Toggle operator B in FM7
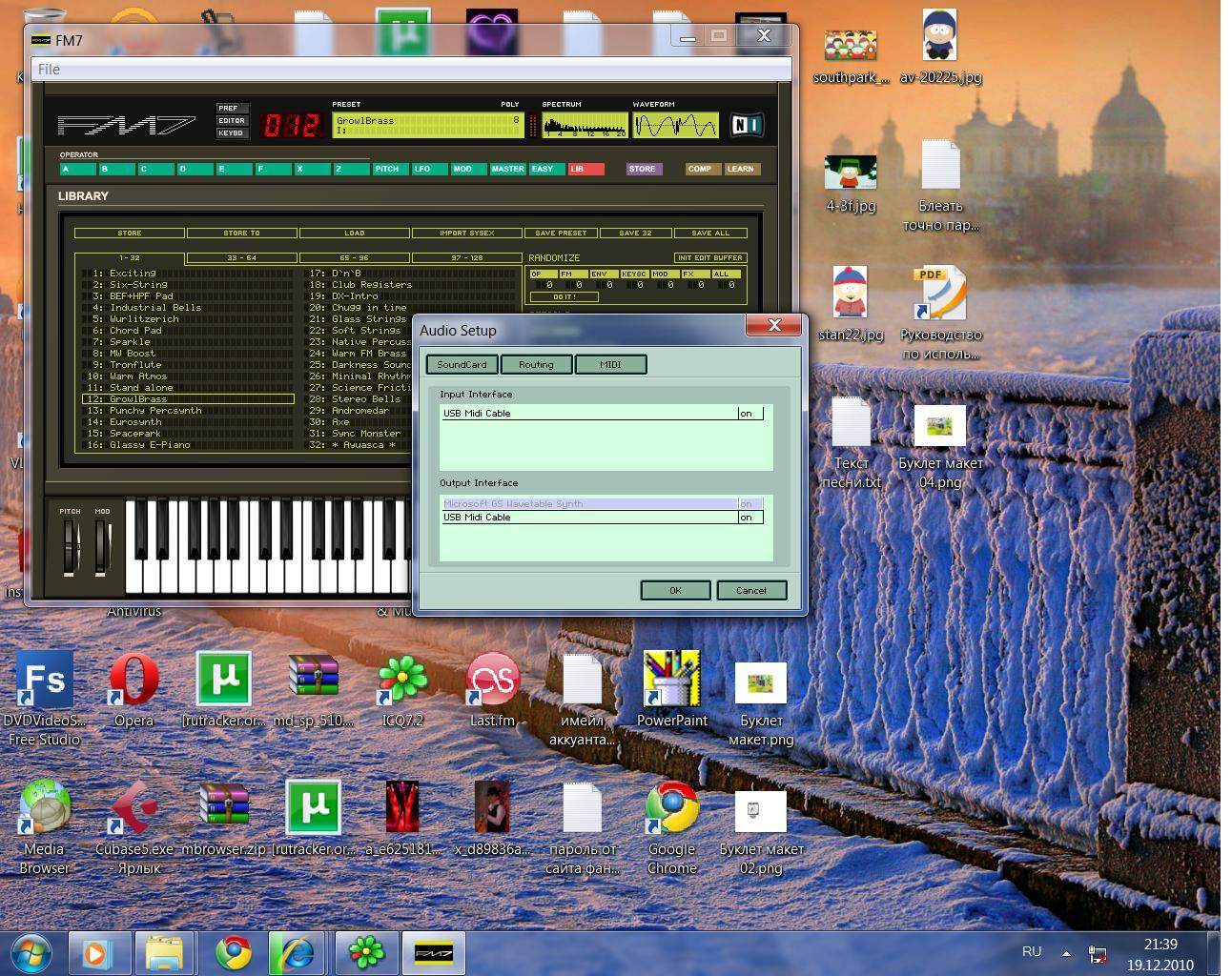This screenshot has width=1232, height=976. pyautogui.click(x=116, y=169)
